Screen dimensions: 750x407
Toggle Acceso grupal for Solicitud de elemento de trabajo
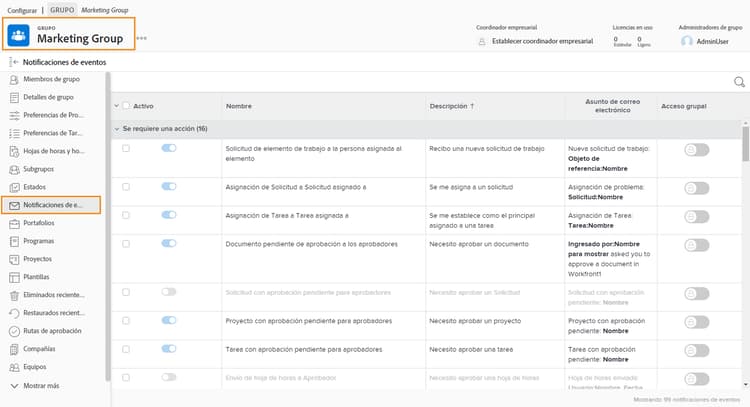(x=696, y=150)
